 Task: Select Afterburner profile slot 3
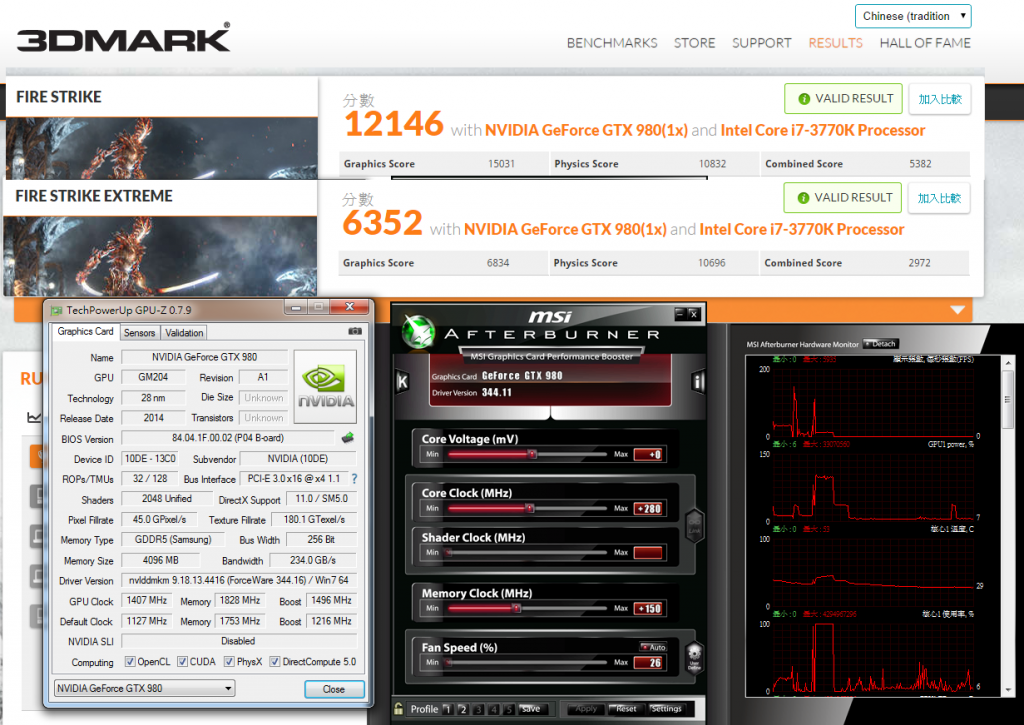click(x=478, y=709)
